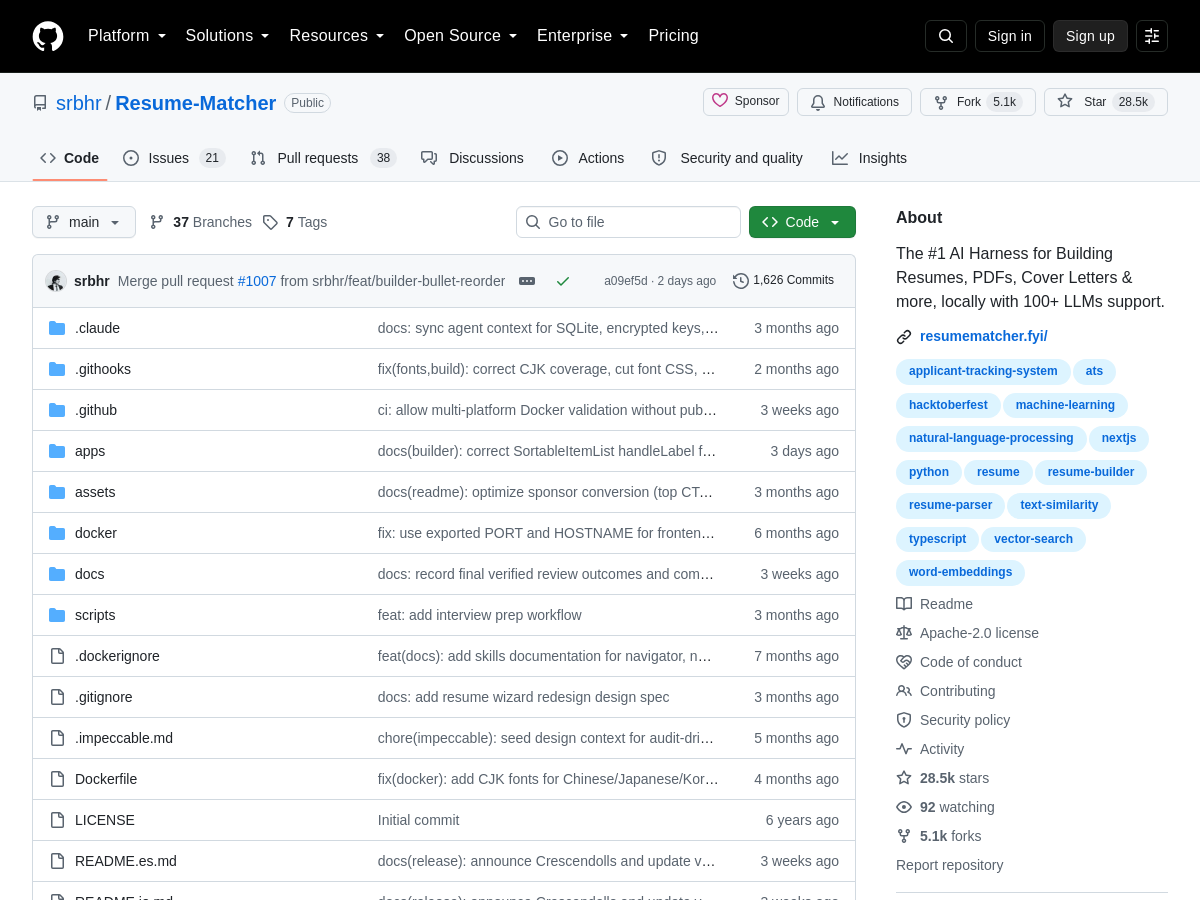Click the Sponsor heart button
Image resolution: width=1200 pixels, height=900 pixels.
[746, 101]
